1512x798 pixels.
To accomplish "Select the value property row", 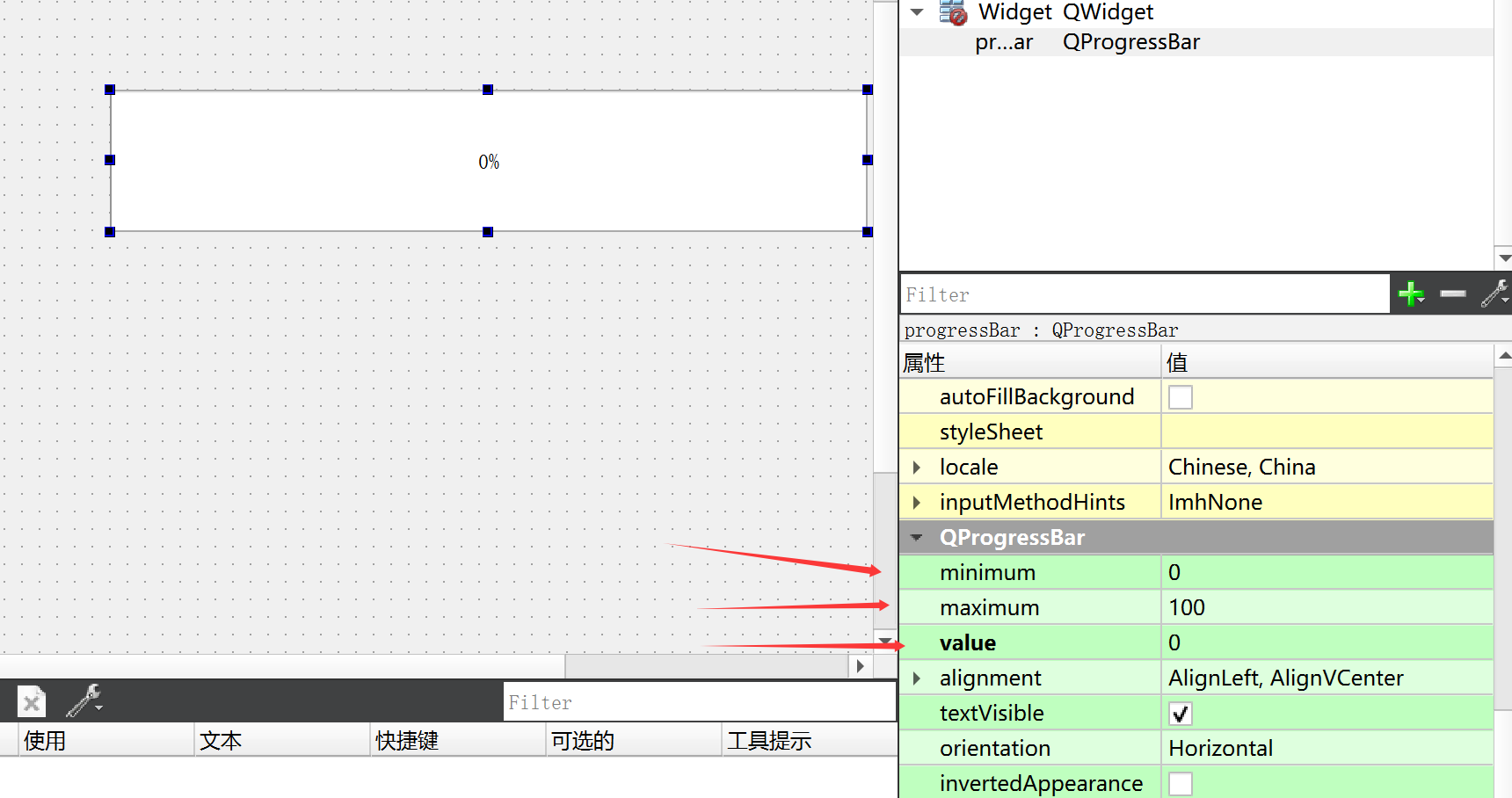I will (x=1196, y=642).
